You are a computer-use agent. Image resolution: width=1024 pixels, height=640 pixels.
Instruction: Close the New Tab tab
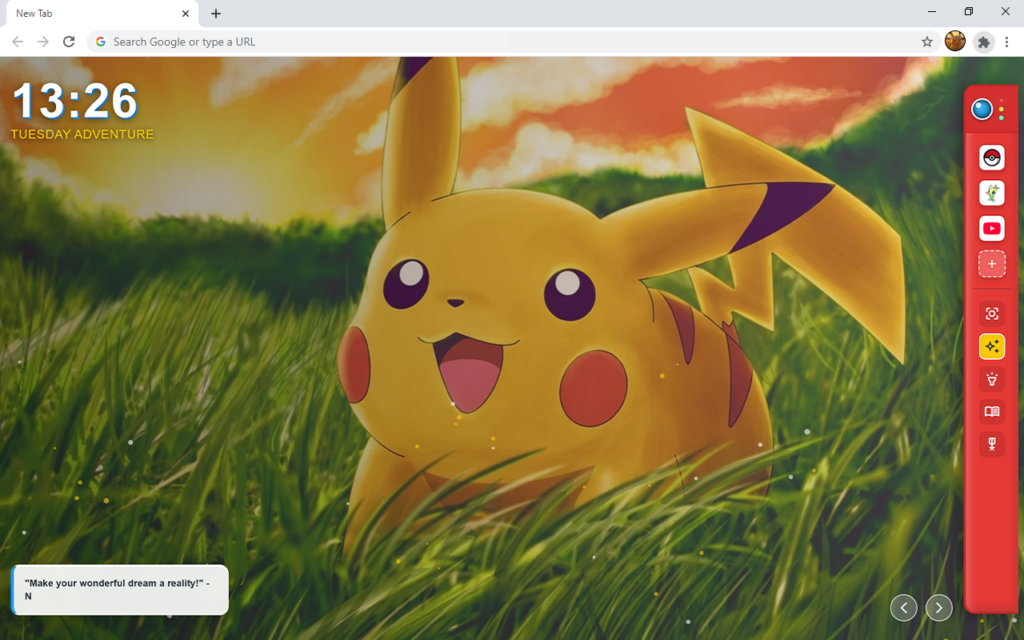185,14
